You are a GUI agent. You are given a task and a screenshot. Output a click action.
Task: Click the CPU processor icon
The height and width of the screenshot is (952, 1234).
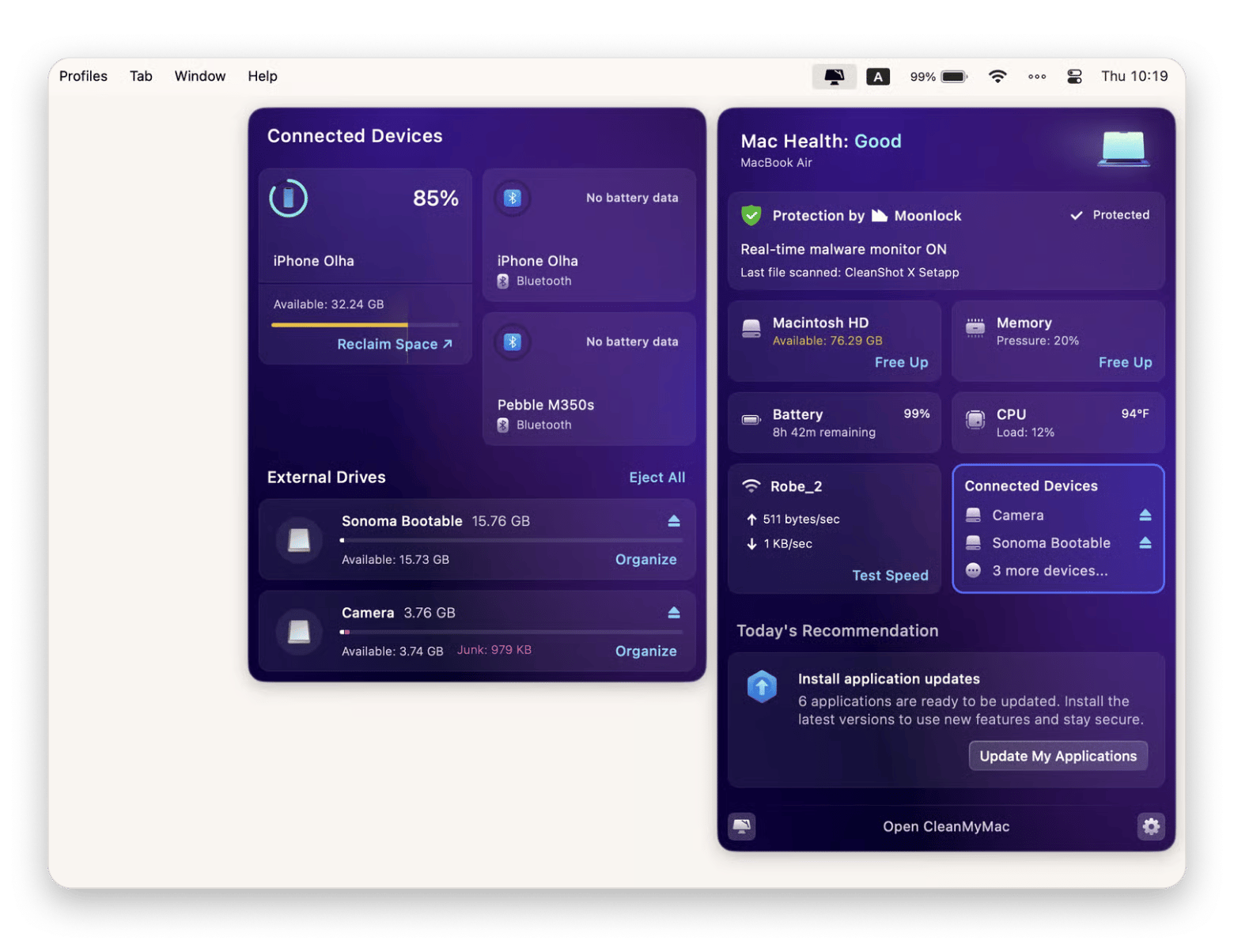pos(975,420)
